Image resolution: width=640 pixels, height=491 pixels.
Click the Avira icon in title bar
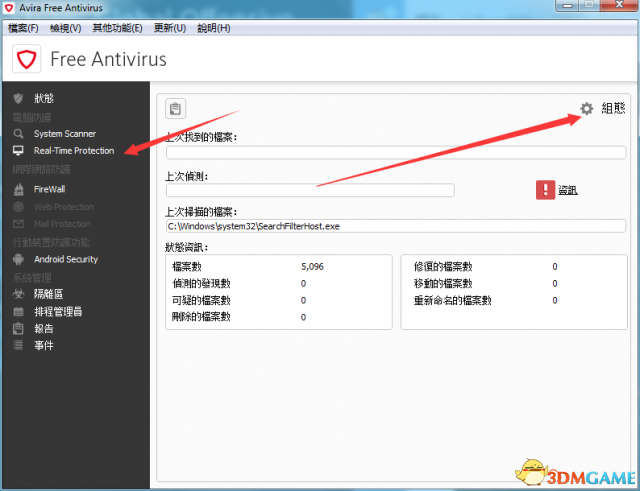pyautogui.click(x=9, y=8)
